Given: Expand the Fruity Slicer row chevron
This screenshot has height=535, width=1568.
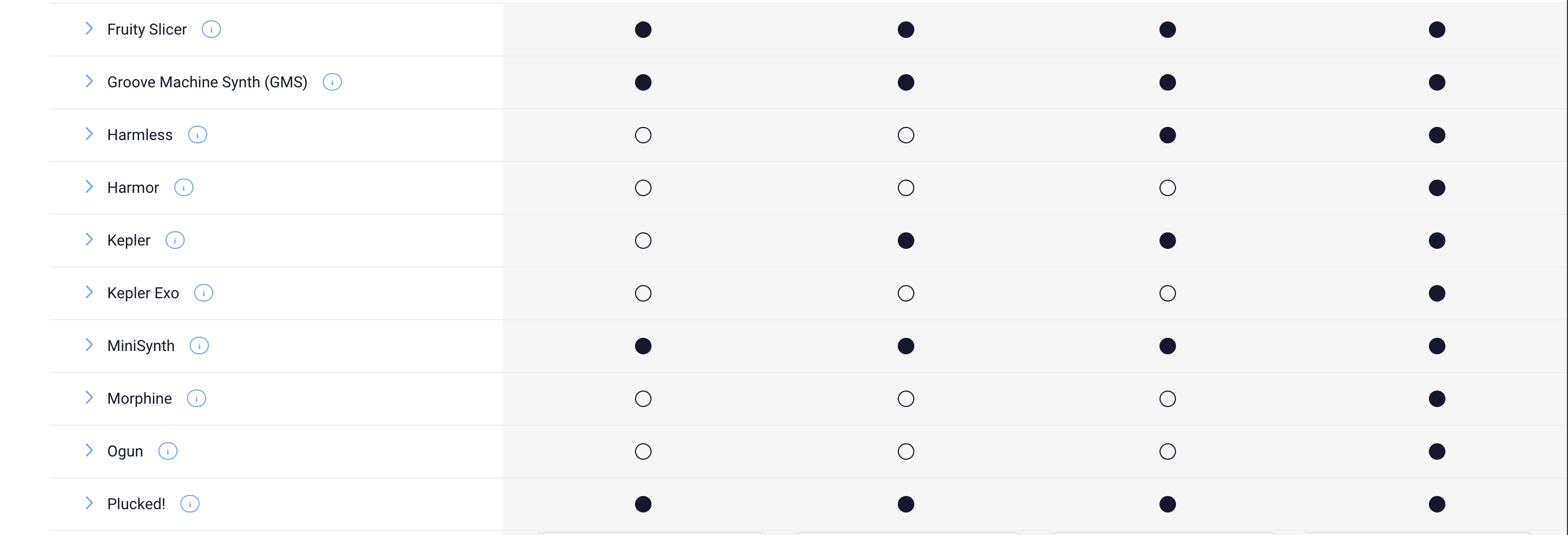Looking at the screenshot, I should click(89, 29).
